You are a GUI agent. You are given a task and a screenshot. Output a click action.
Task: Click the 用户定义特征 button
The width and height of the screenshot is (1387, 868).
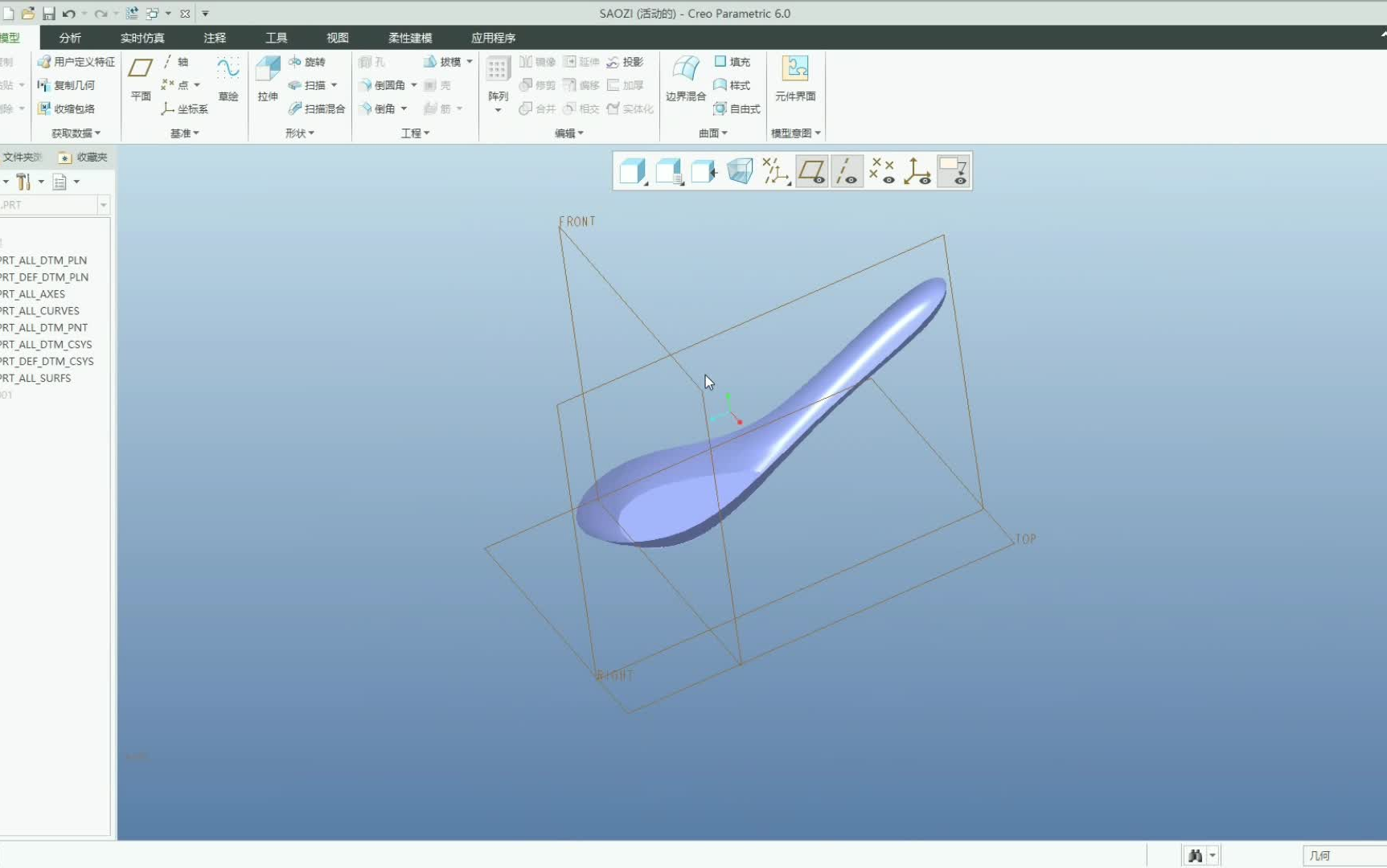coord(75,61)
